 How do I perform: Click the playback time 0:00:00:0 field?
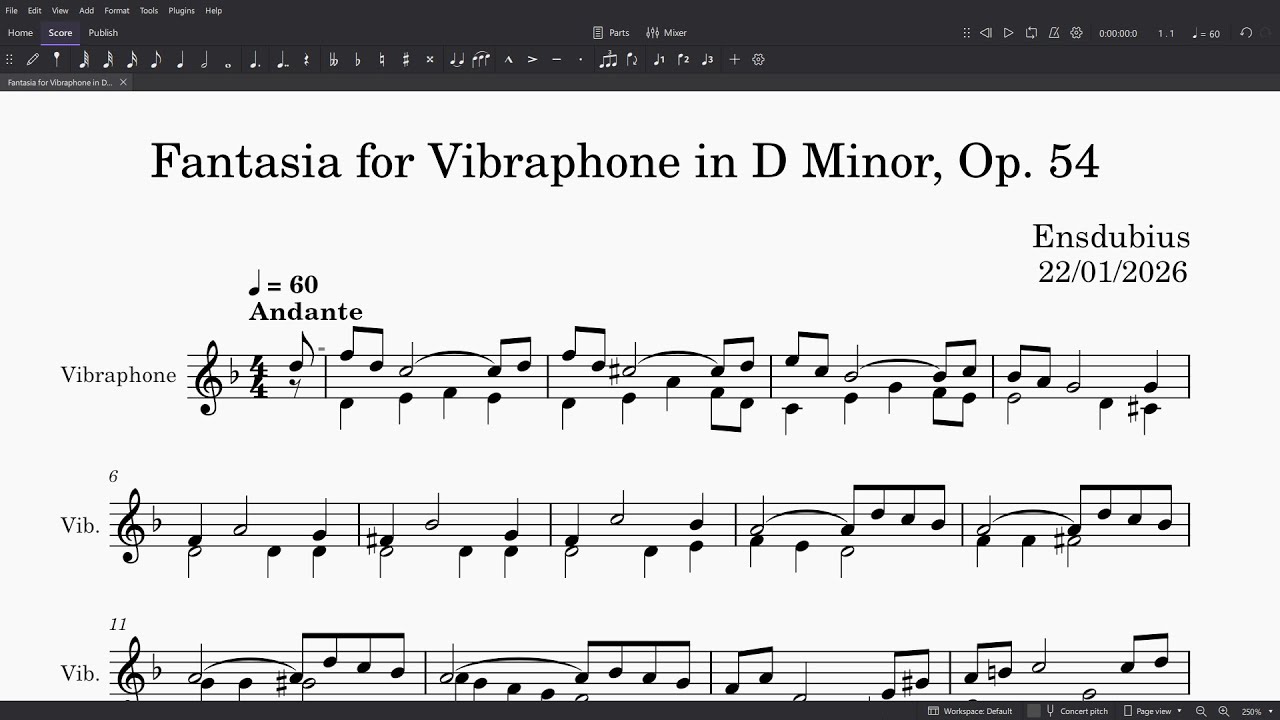tap(1118, 33)
